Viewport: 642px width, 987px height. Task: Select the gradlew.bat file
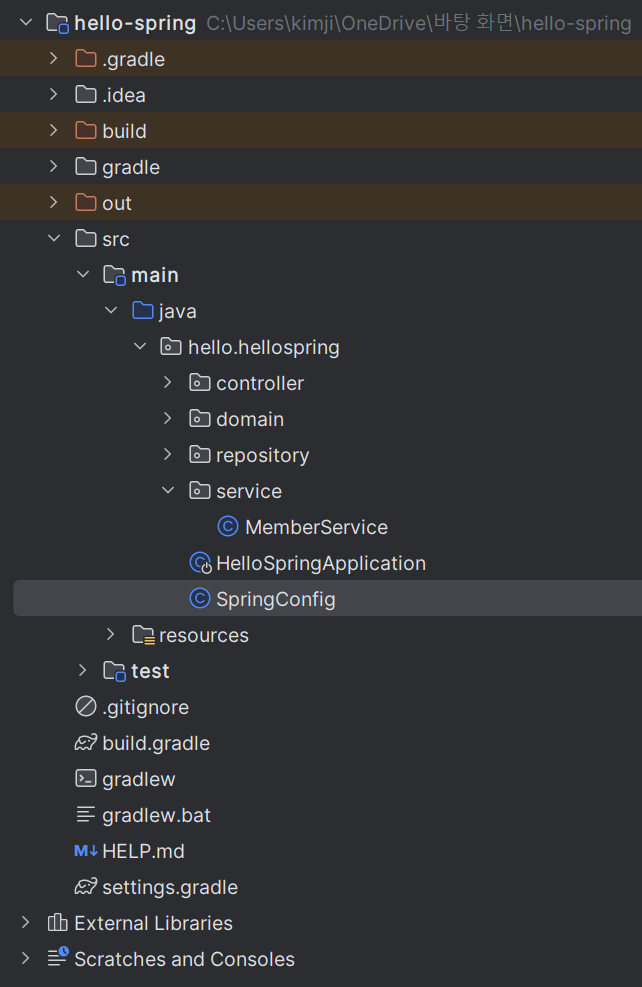156,815
